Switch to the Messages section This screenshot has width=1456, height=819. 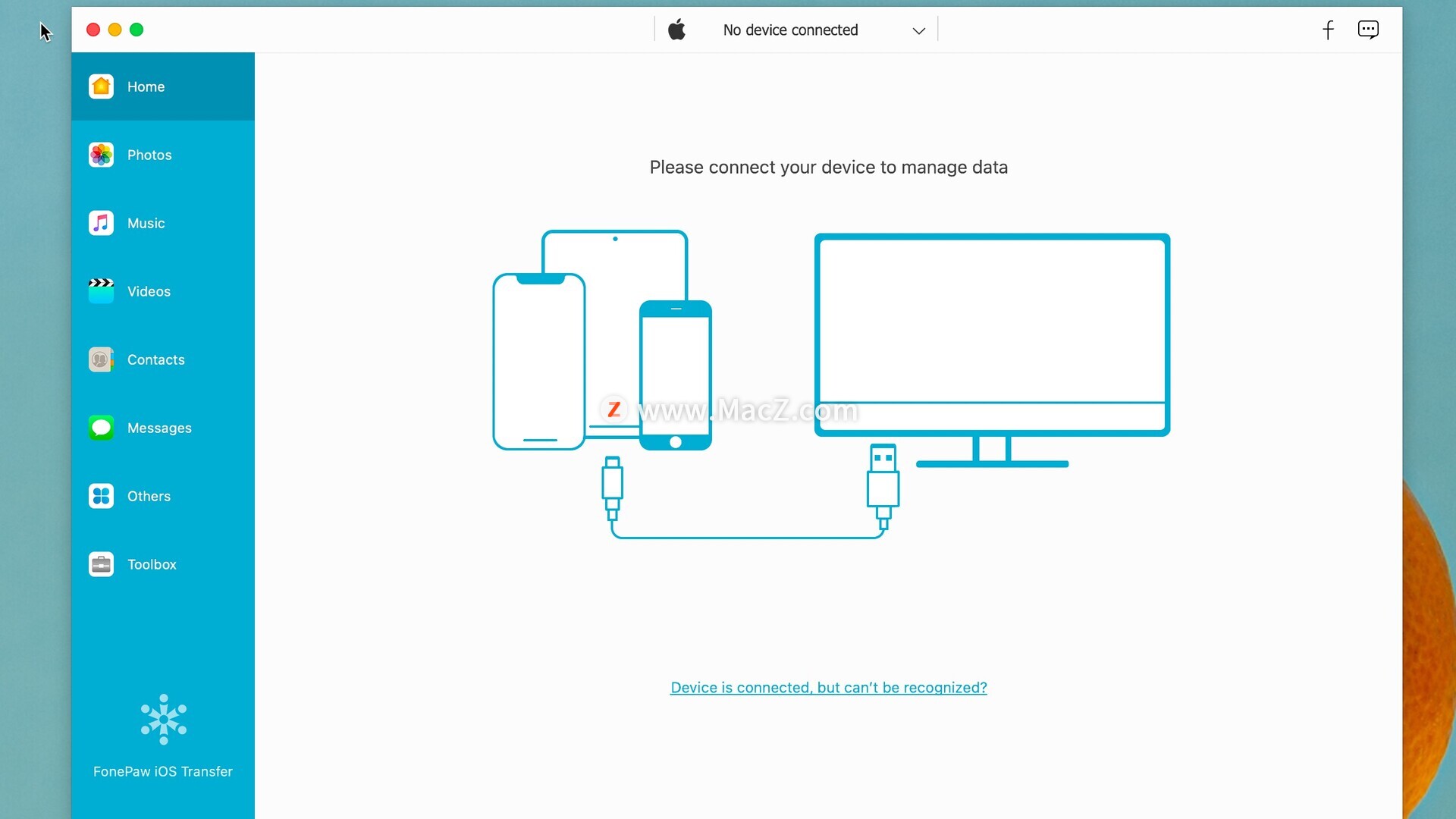click(x=163, y=428)
